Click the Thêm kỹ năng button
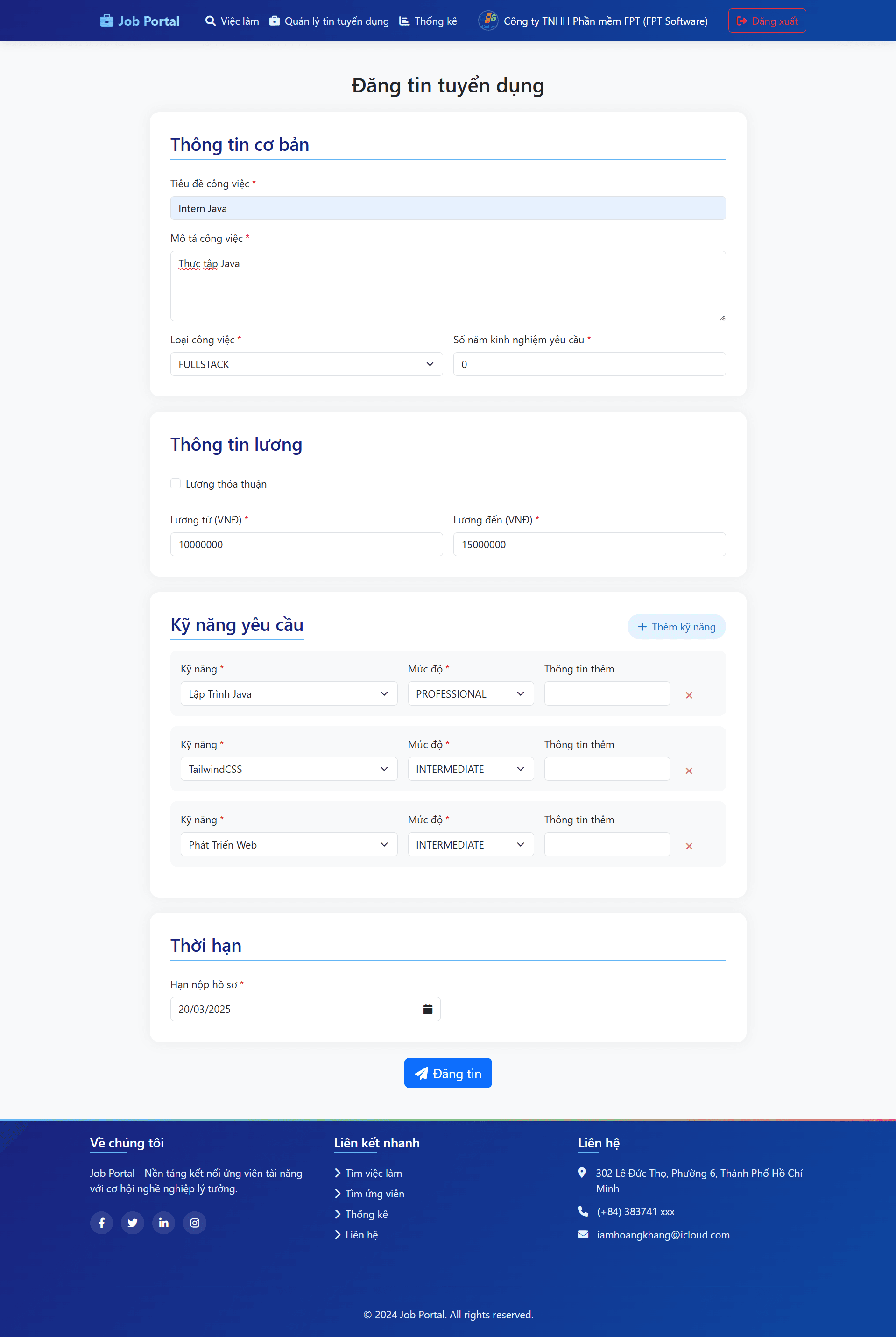The width and height of the screenshot is (896, 1337). pos(677,627)
